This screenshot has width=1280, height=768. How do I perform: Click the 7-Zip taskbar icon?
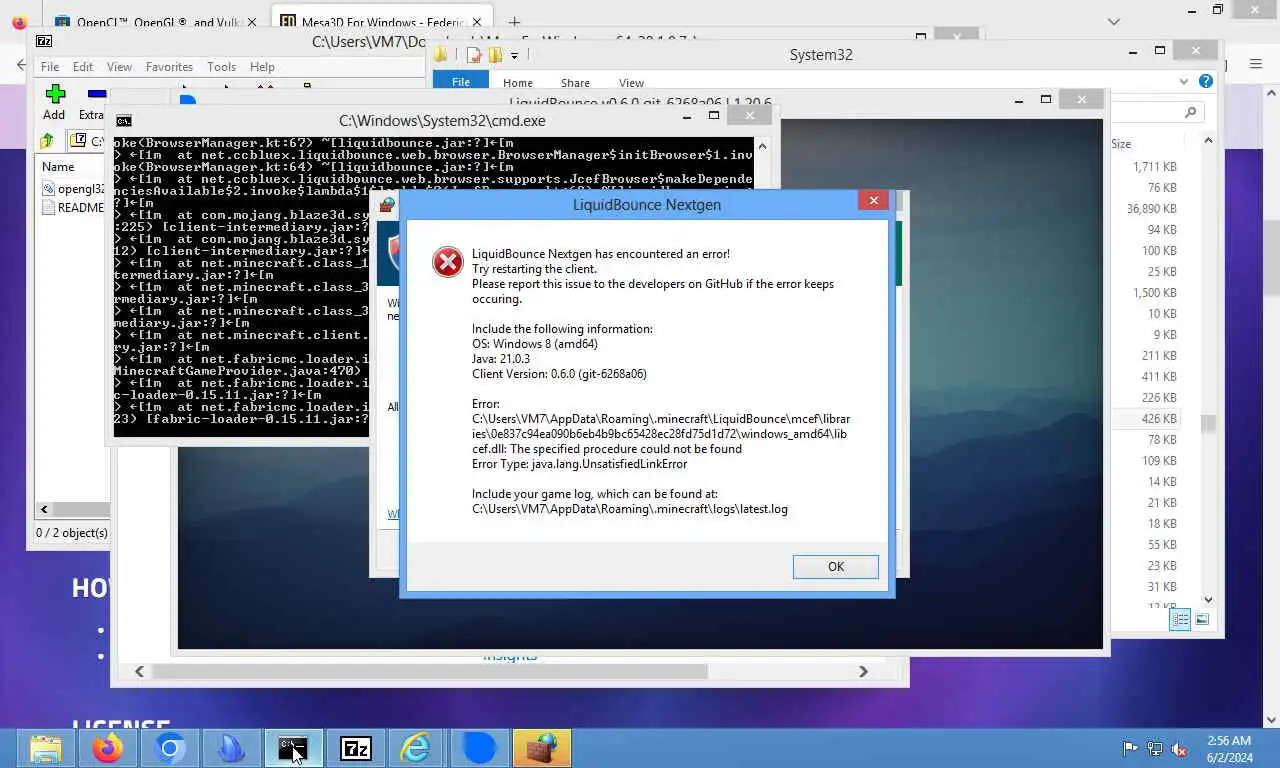[x=355, y=748]
